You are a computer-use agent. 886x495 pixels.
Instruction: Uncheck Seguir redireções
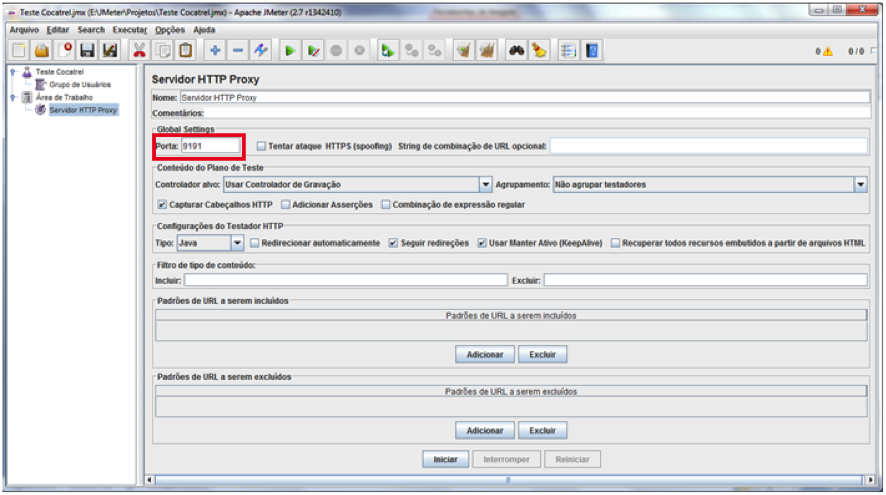tap(393, 243)
